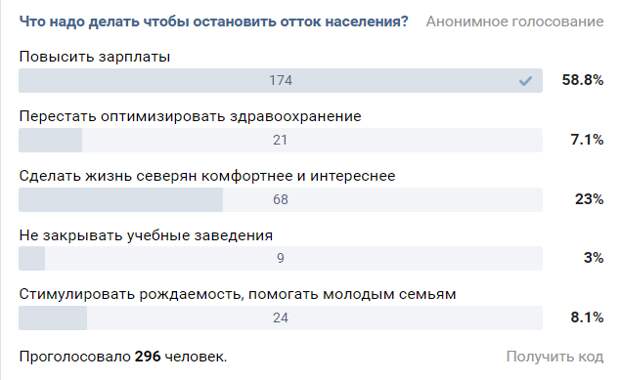
Task: Click the checkmark icon on the 174 bar
Action: point(525,81)
